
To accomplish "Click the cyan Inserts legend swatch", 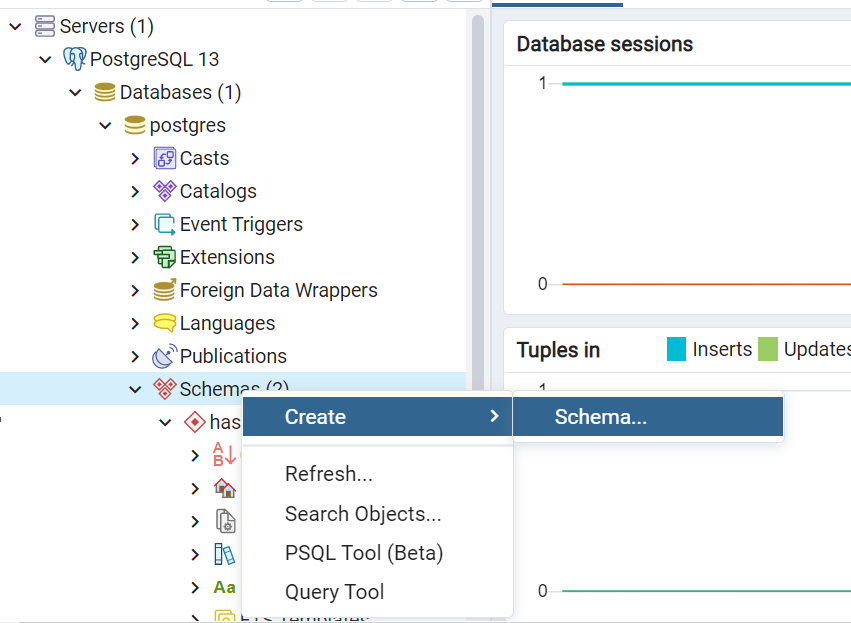I will [x=675, y=349].
